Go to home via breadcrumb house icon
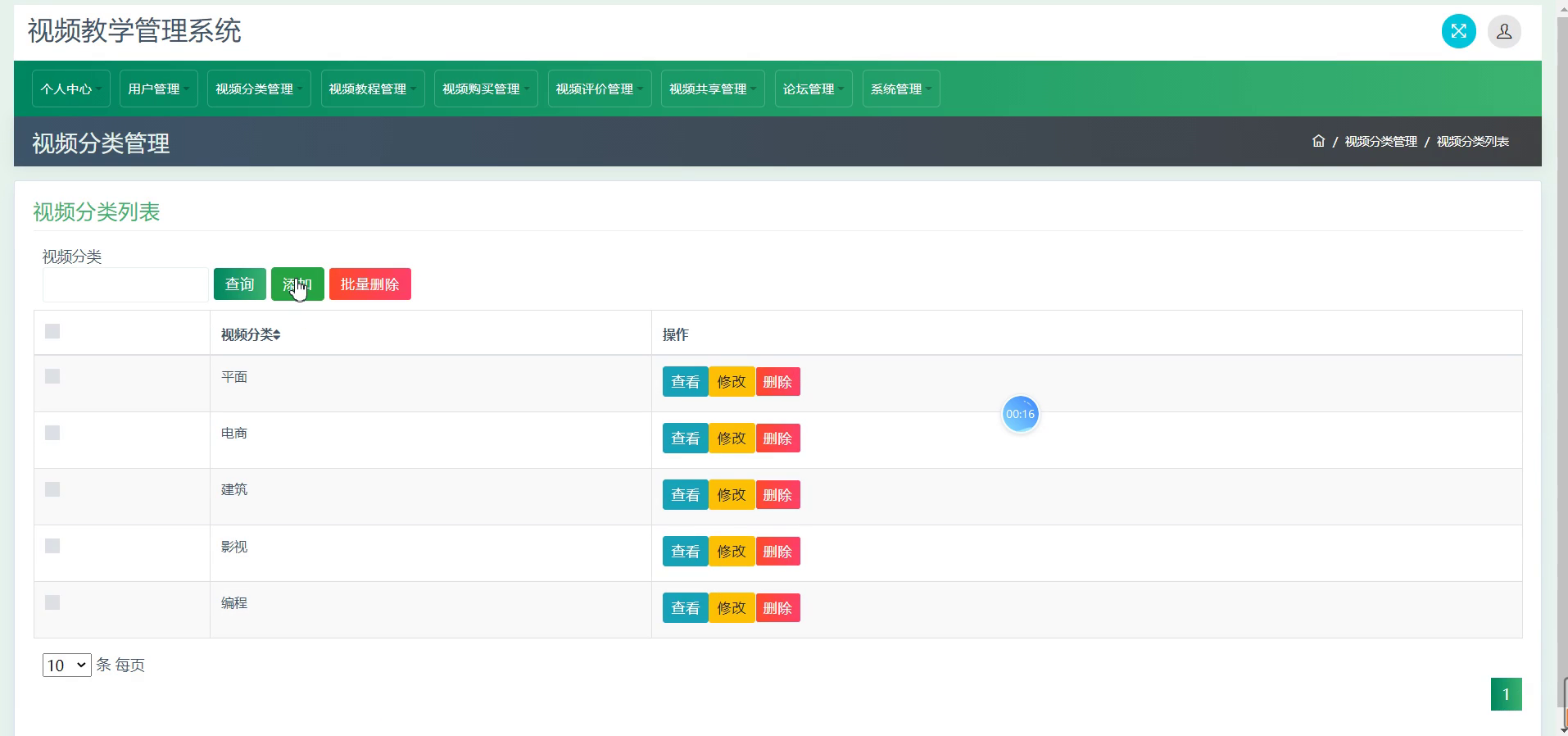The image size is (1568, 736). click(x=1318, y=141)
